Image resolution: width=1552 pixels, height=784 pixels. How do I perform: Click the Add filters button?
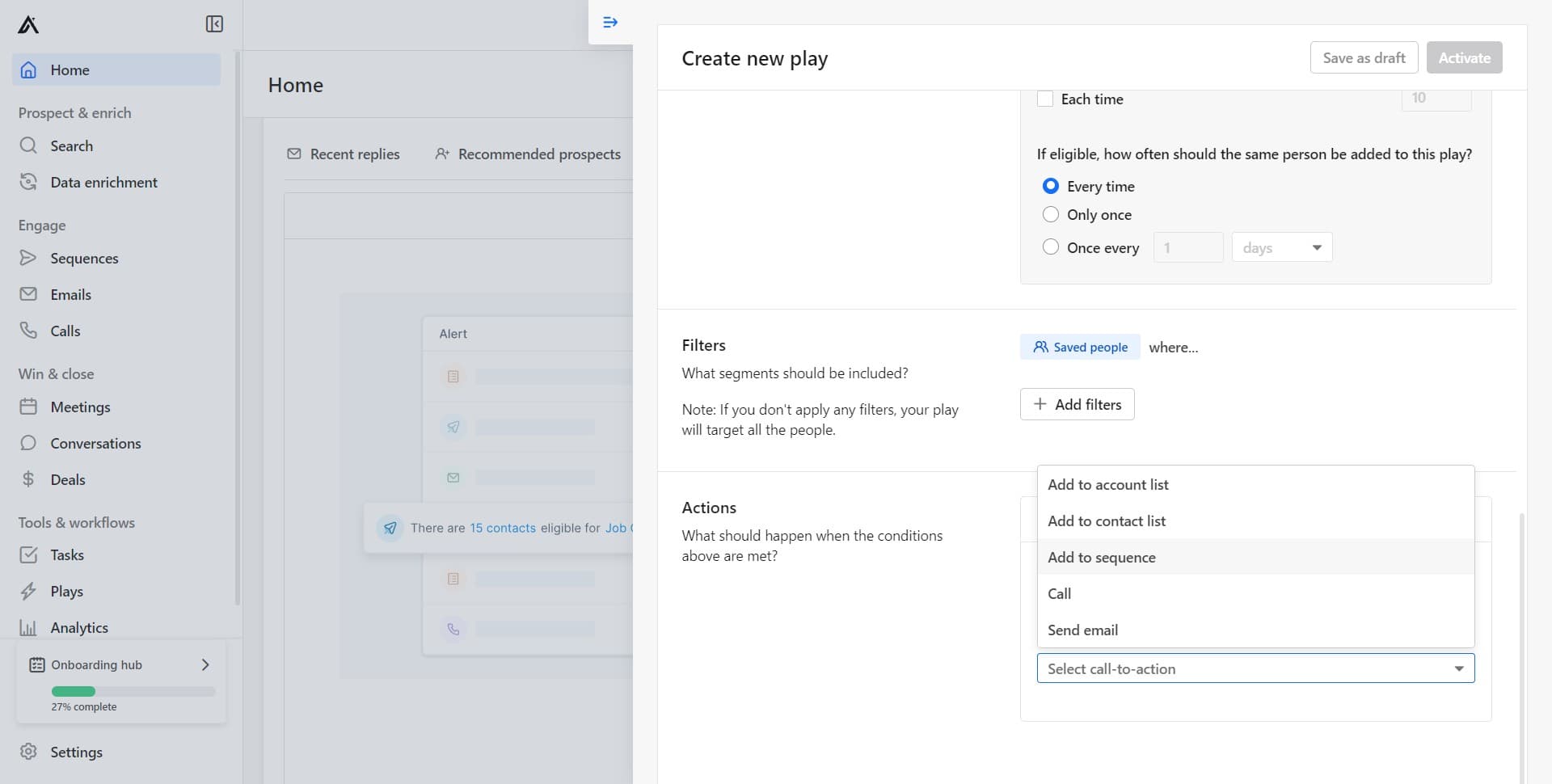pyautogui.click(x=1077, y=404)
